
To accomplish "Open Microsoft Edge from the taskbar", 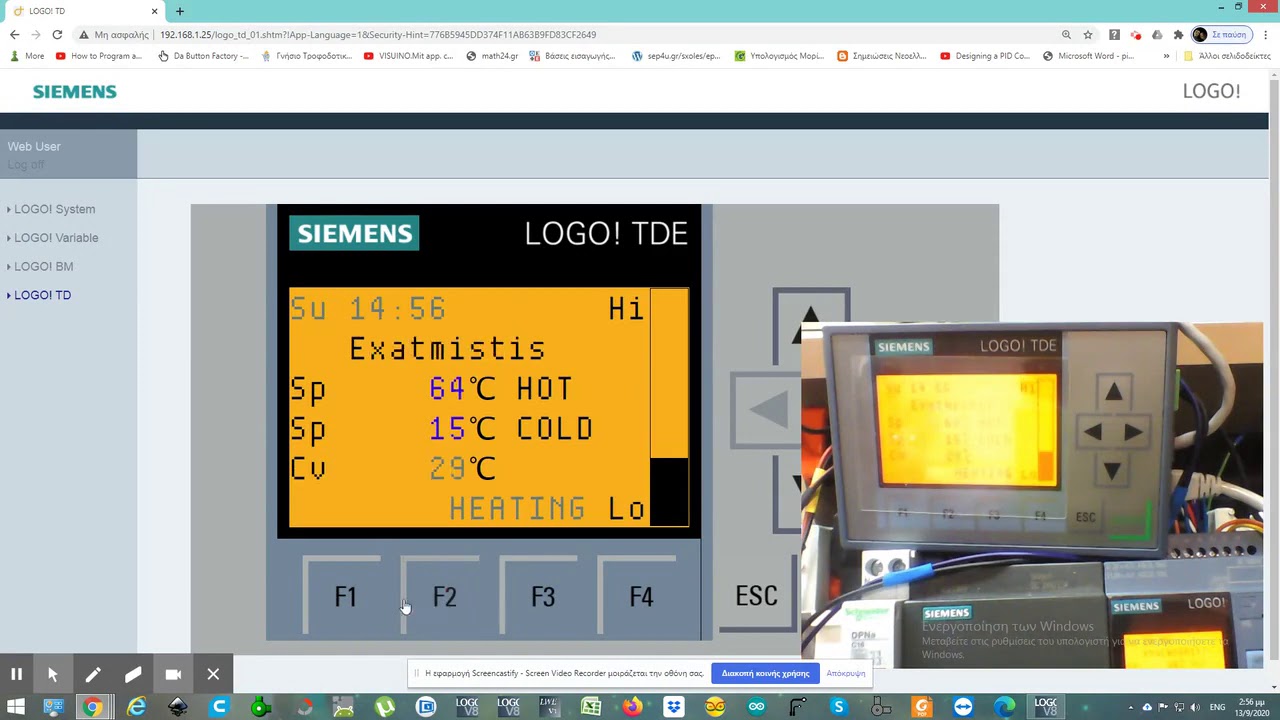I will [x=1004, y=707].
